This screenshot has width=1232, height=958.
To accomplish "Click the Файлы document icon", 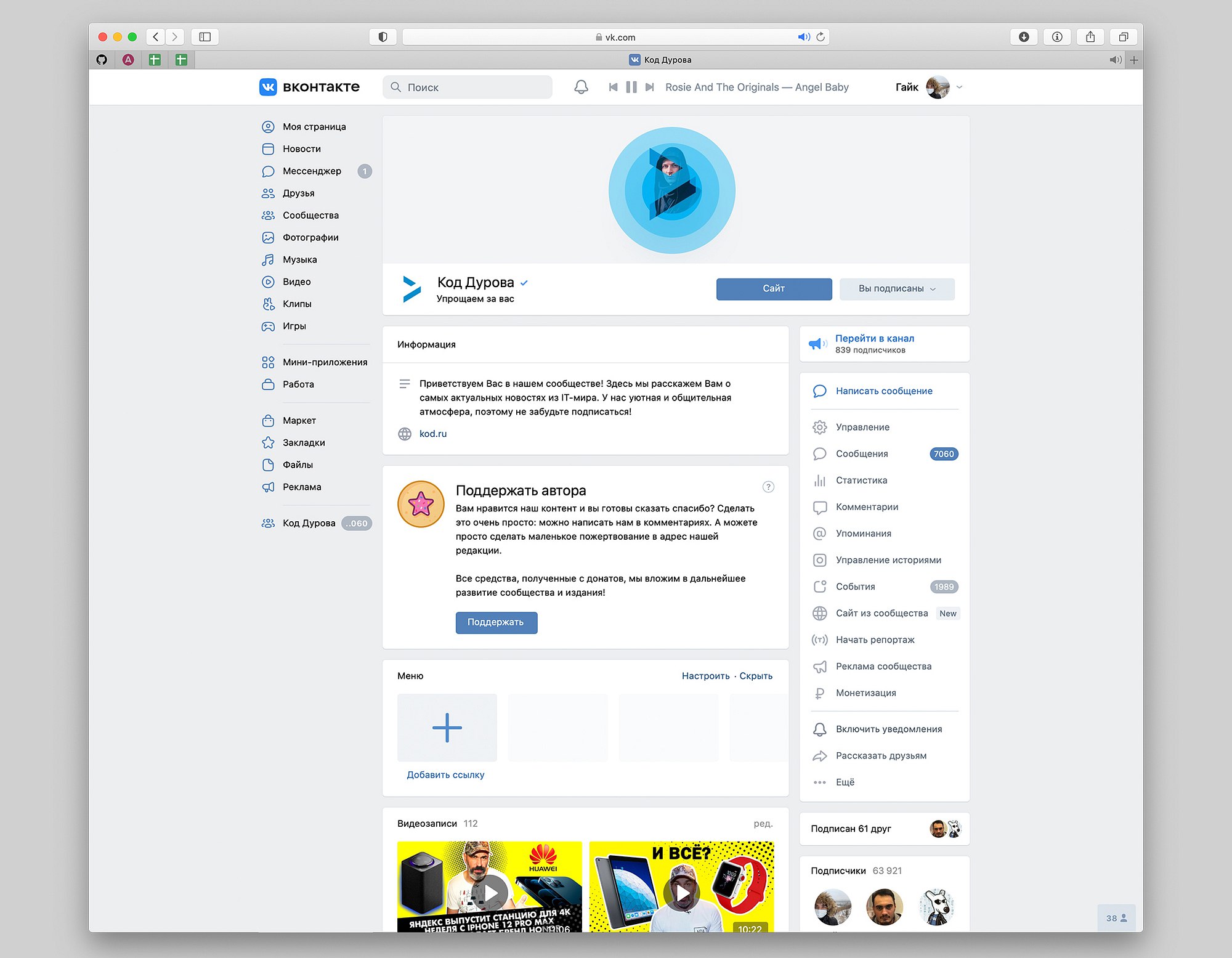I will (268, 465).
